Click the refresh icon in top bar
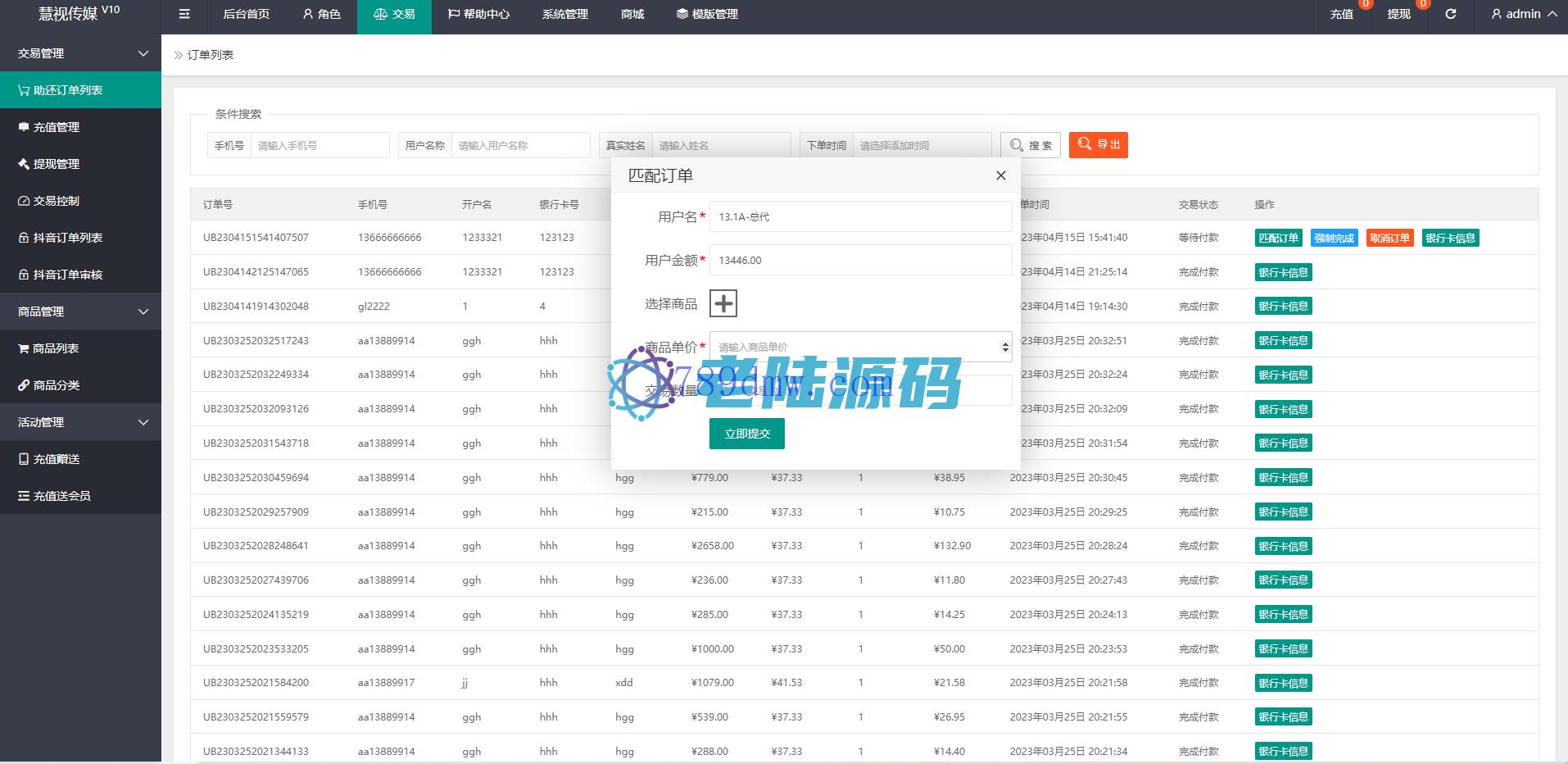Screen dimensions: 1568x764 pyautogui.click(x=1450, y=14)
